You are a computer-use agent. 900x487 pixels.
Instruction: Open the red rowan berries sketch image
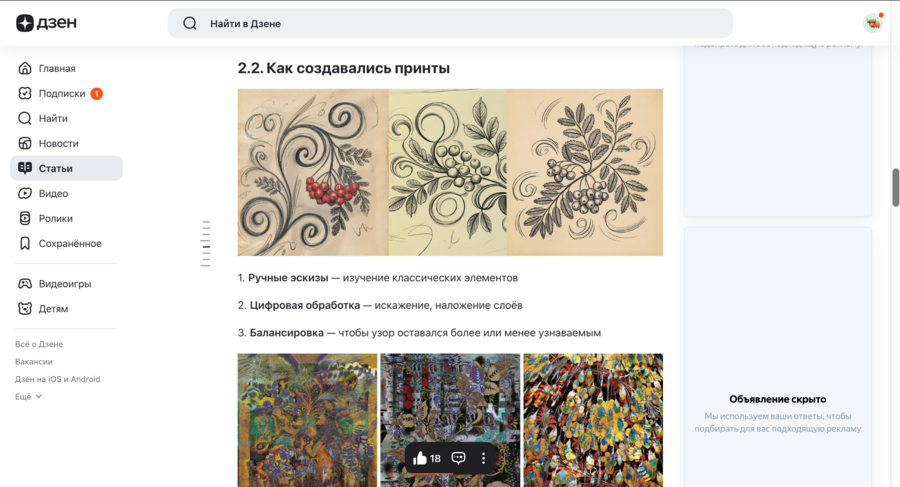(x=313, y=172)
